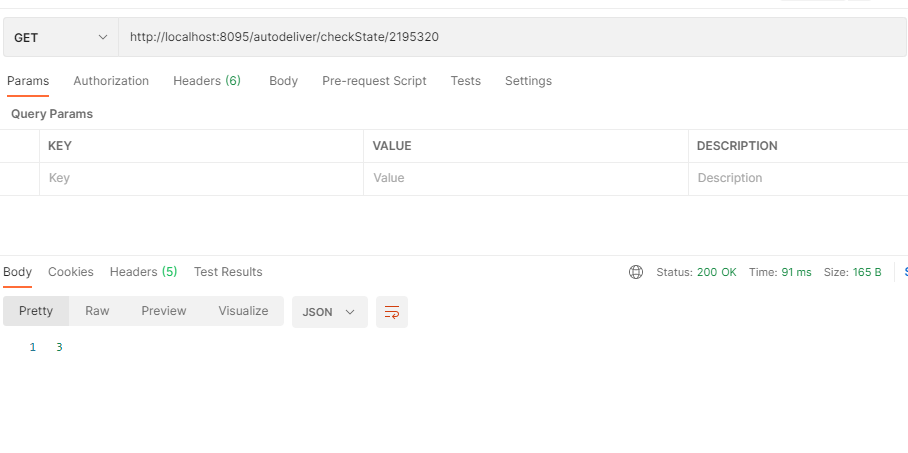This screenshot has width=908, height=453.
Task: Click the network globe icon
Action: [636, 272]
